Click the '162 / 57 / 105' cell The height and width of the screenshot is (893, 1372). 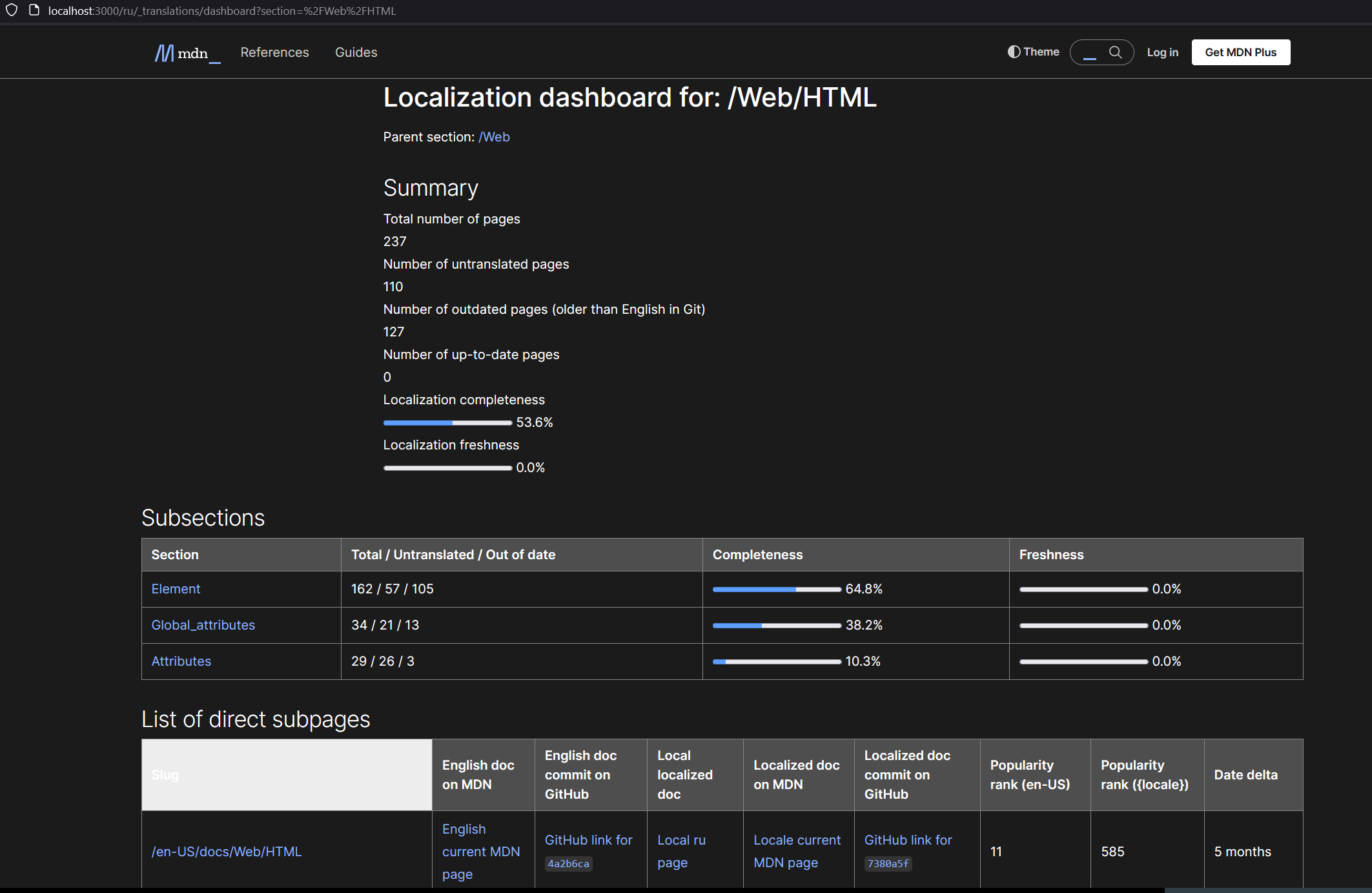click(522, 589)
